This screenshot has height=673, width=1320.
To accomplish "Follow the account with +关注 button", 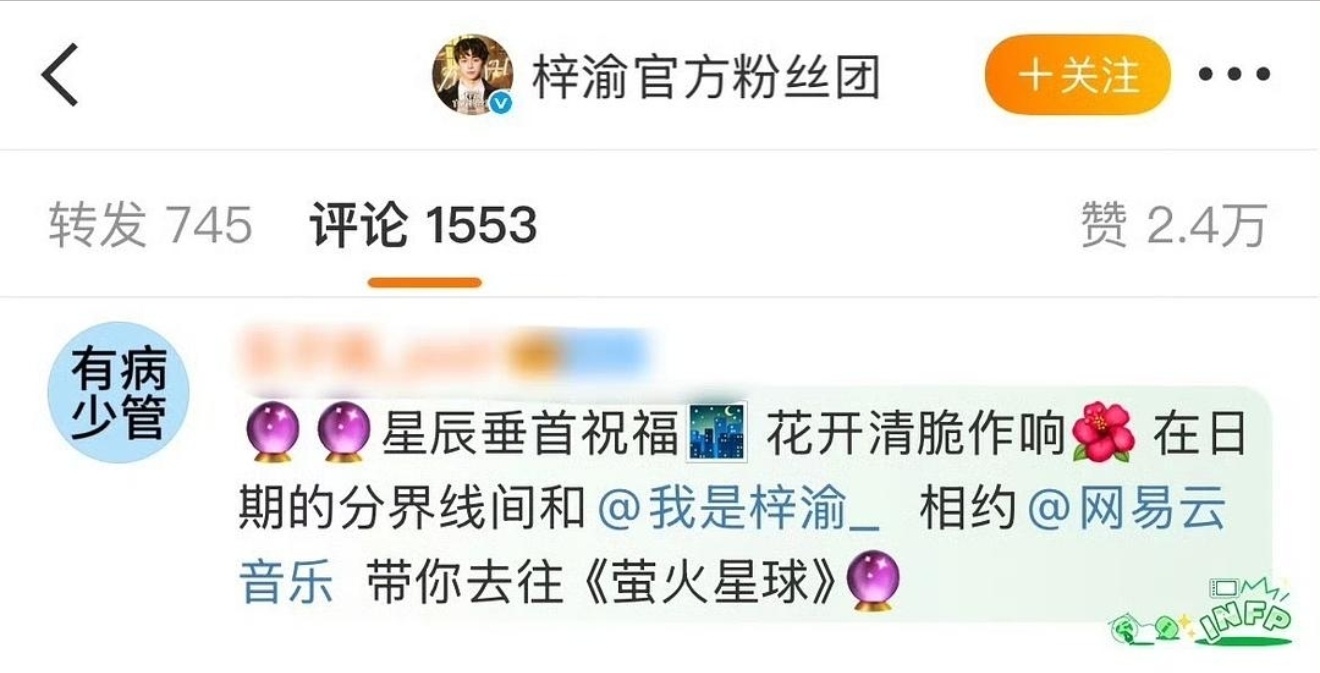I will point(1077,75).
